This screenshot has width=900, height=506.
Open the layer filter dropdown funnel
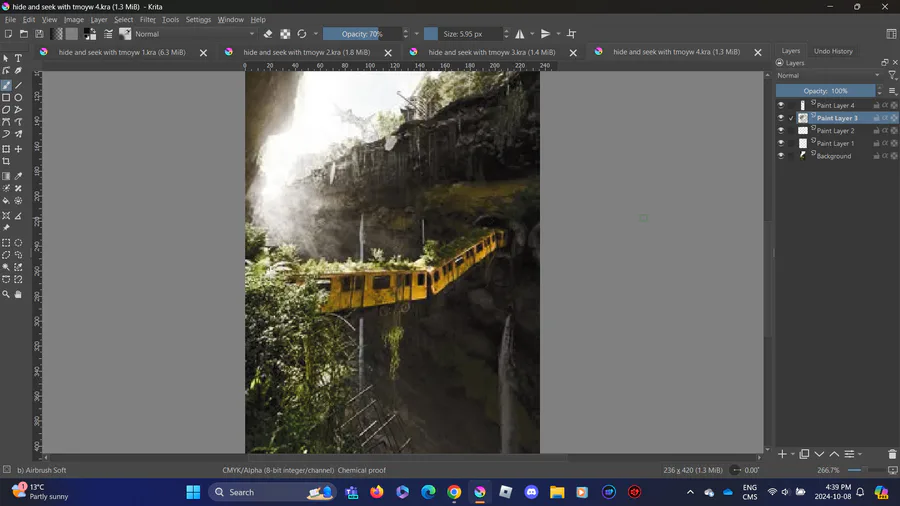click(x=892, y=75)
